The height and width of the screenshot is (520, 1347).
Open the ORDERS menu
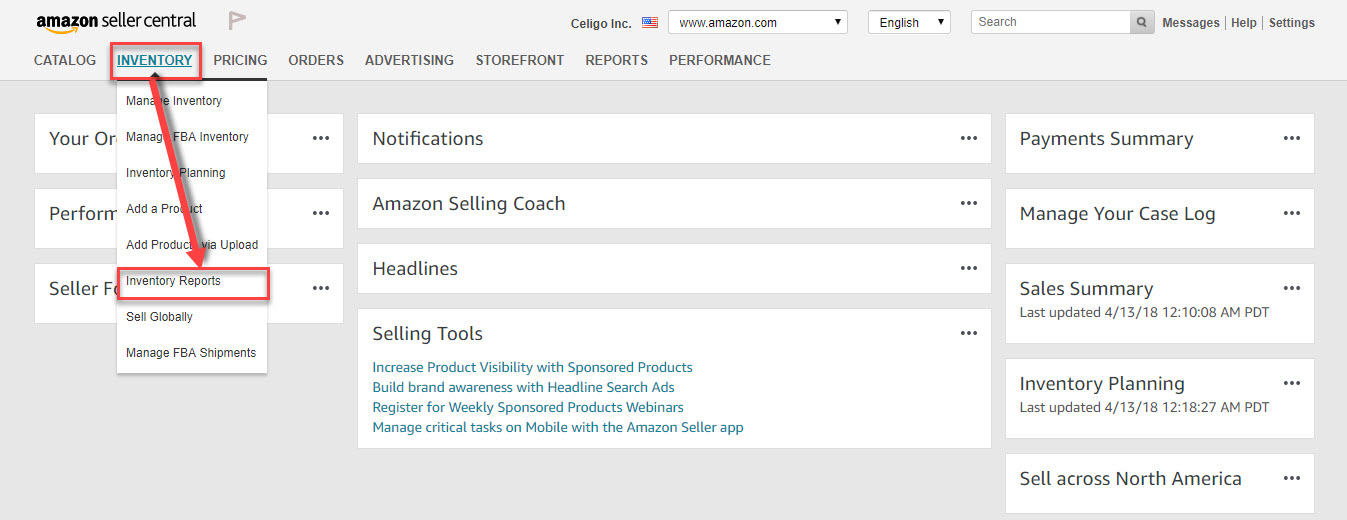[x=316, y=60]
